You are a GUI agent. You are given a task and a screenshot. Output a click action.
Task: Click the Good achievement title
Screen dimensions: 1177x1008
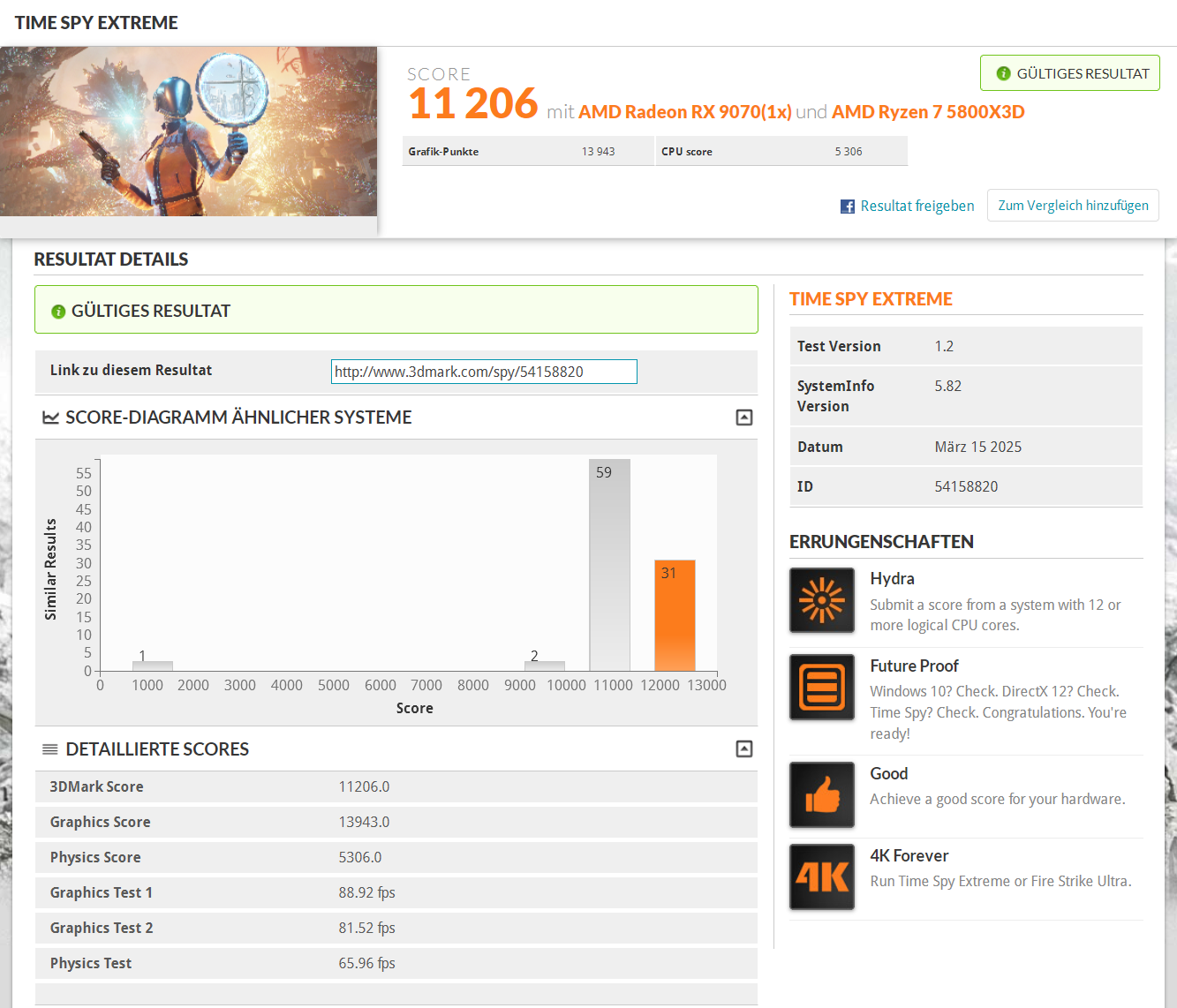(x=888, y=773)
